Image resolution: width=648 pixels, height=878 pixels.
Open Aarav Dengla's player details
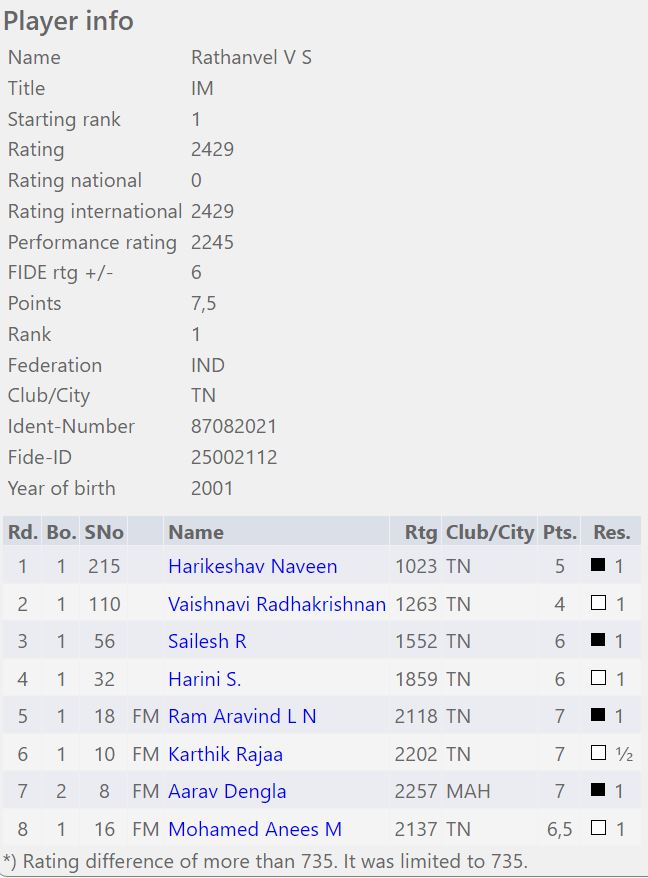227,791
